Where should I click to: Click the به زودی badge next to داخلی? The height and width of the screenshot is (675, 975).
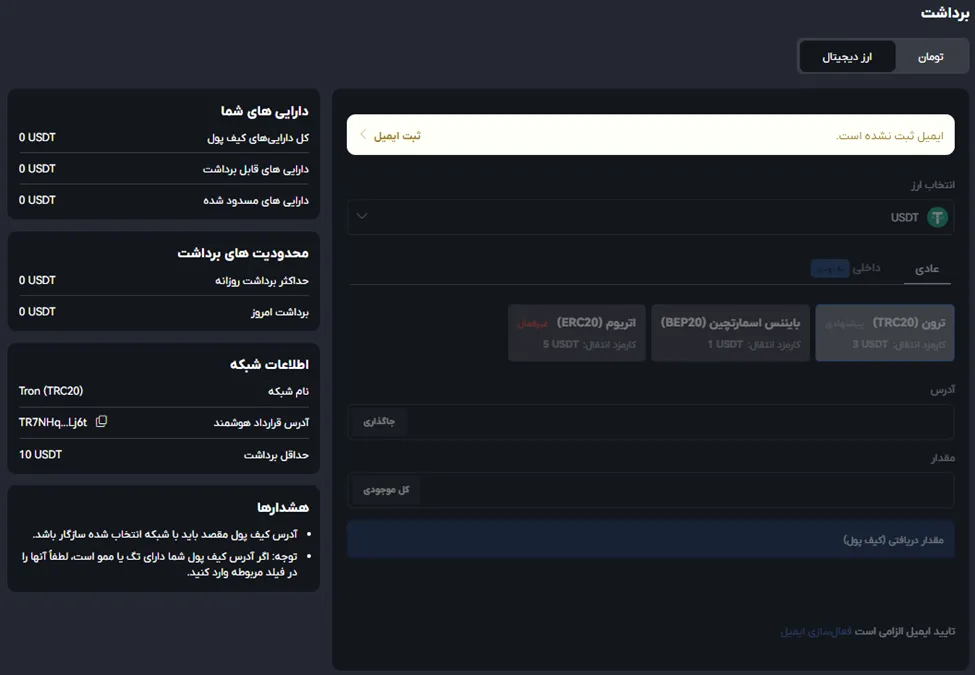[829, 269]
